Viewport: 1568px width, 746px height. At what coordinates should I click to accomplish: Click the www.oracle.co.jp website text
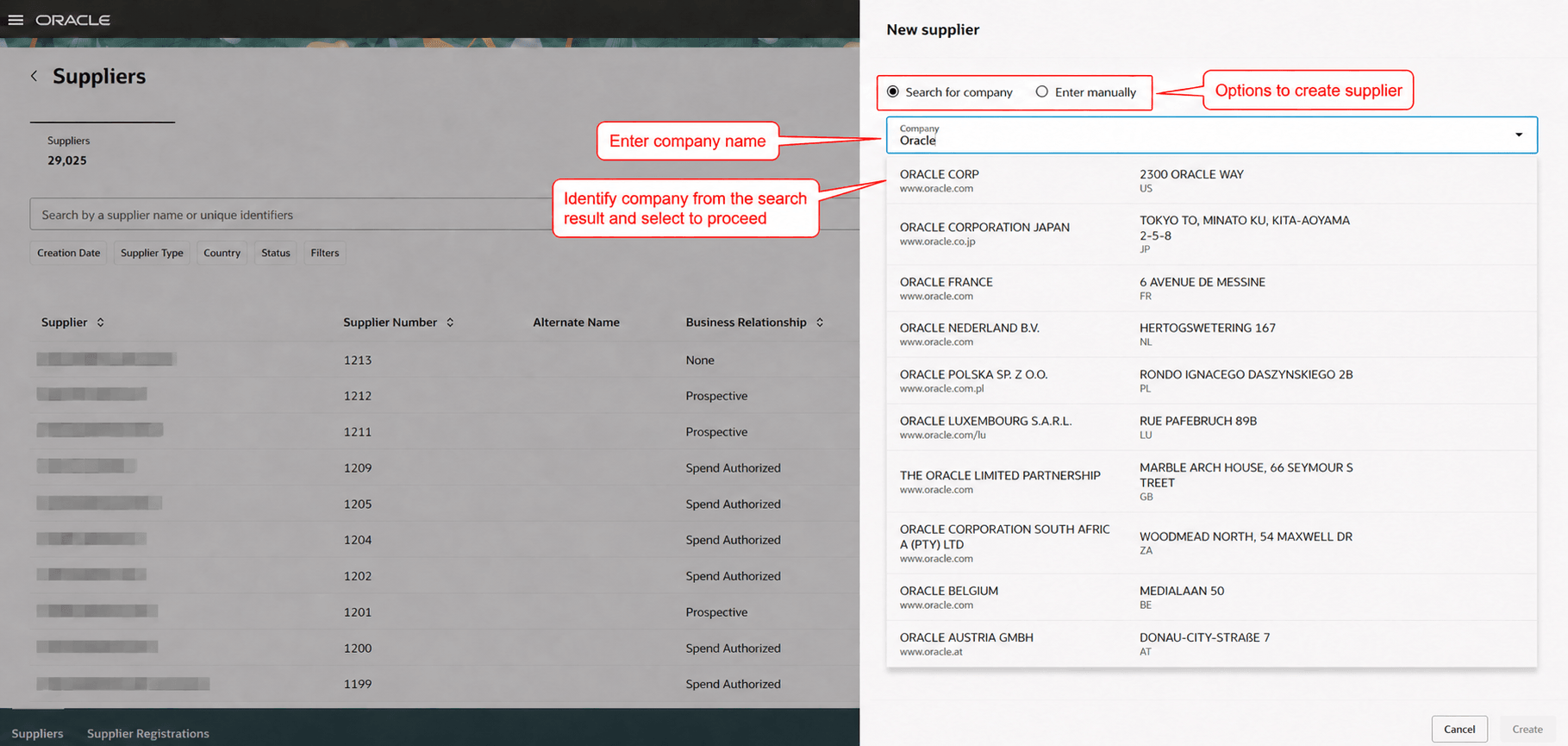click(x=938, y=241)
